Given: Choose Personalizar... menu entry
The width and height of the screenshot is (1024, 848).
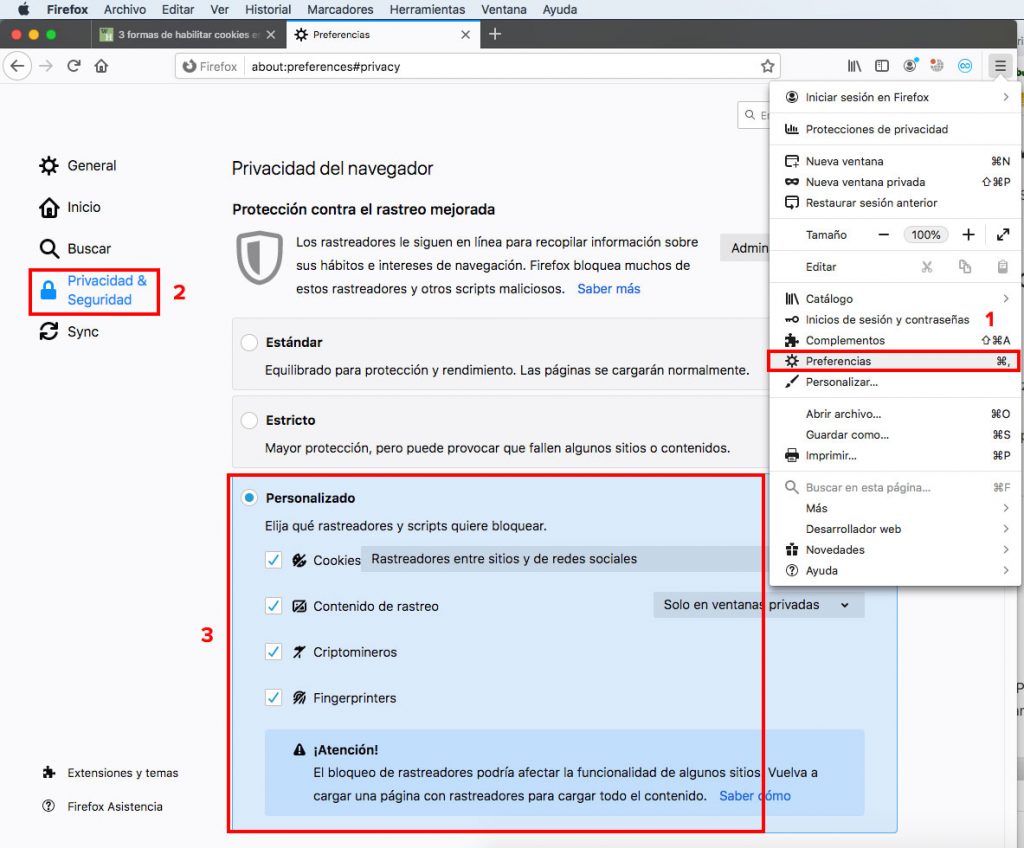Looking at the screenshot, I should (x=895, y=382).
